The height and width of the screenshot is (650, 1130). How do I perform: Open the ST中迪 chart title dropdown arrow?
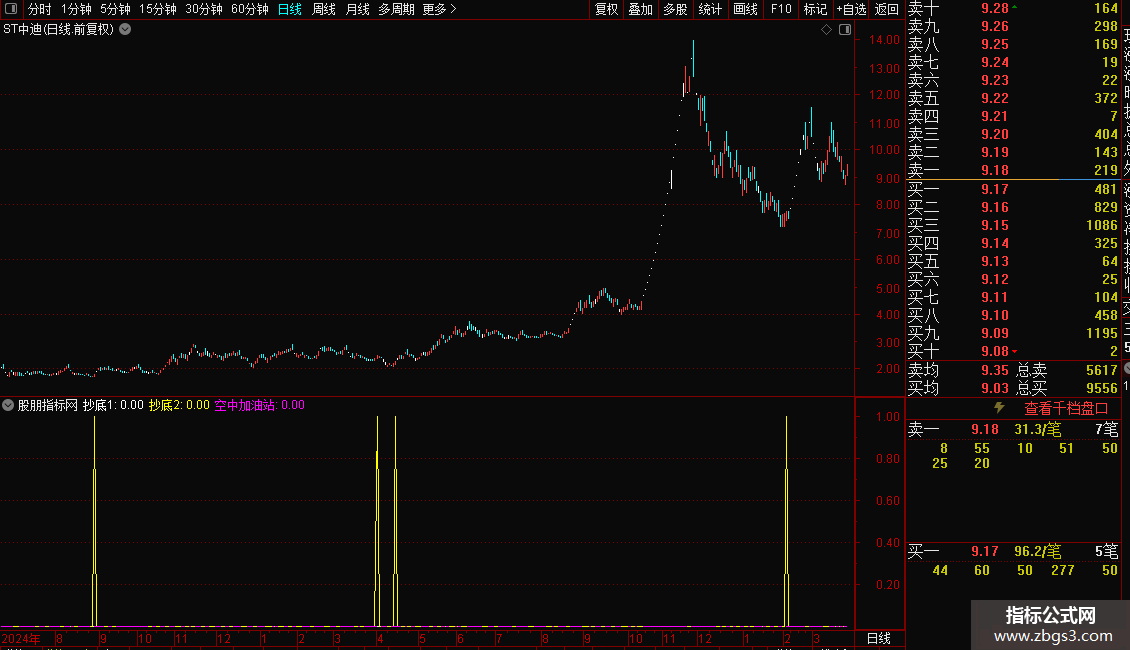[x=125, y=30]
